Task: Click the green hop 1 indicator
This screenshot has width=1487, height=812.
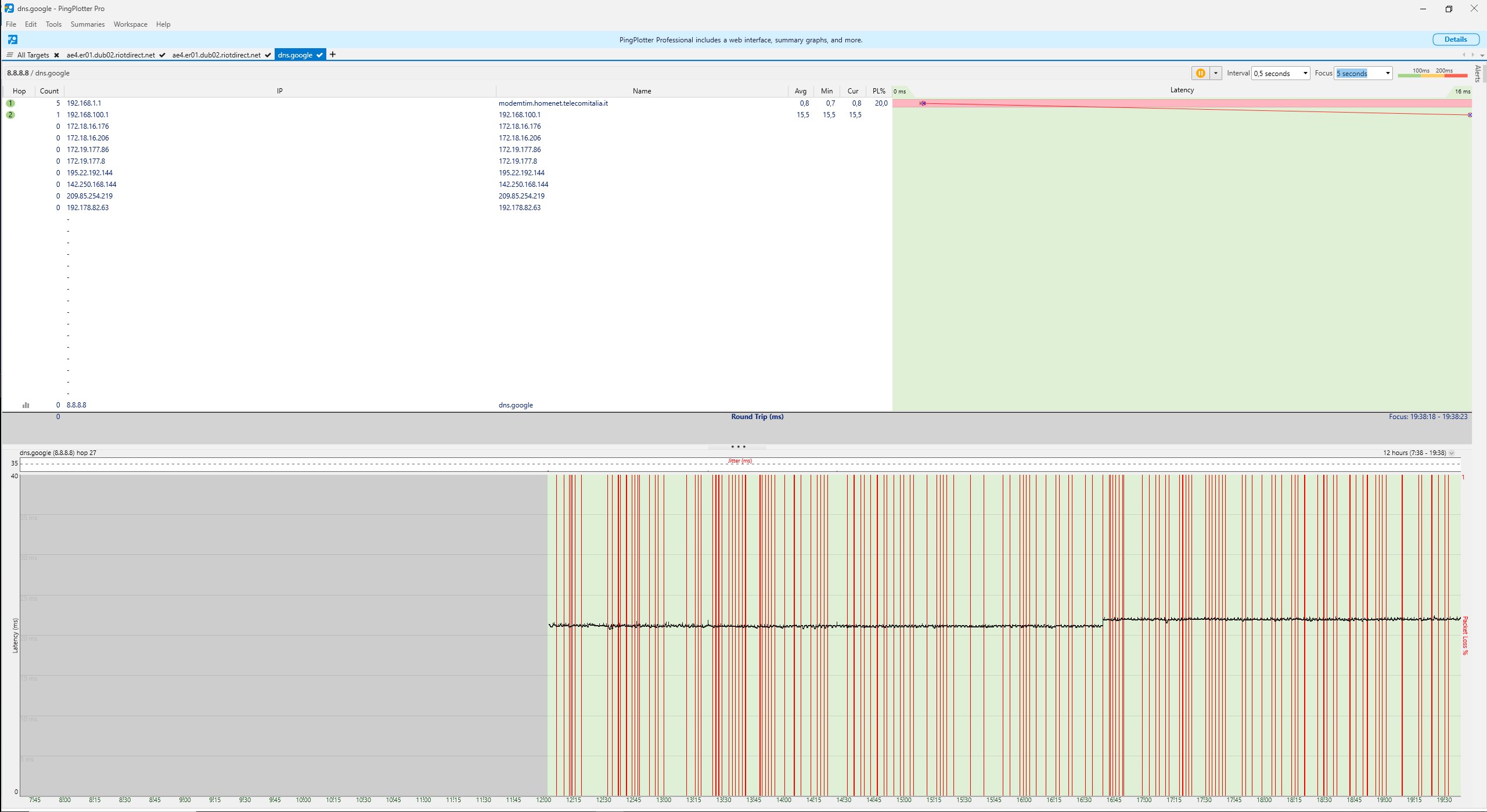Action: (10, 103)
